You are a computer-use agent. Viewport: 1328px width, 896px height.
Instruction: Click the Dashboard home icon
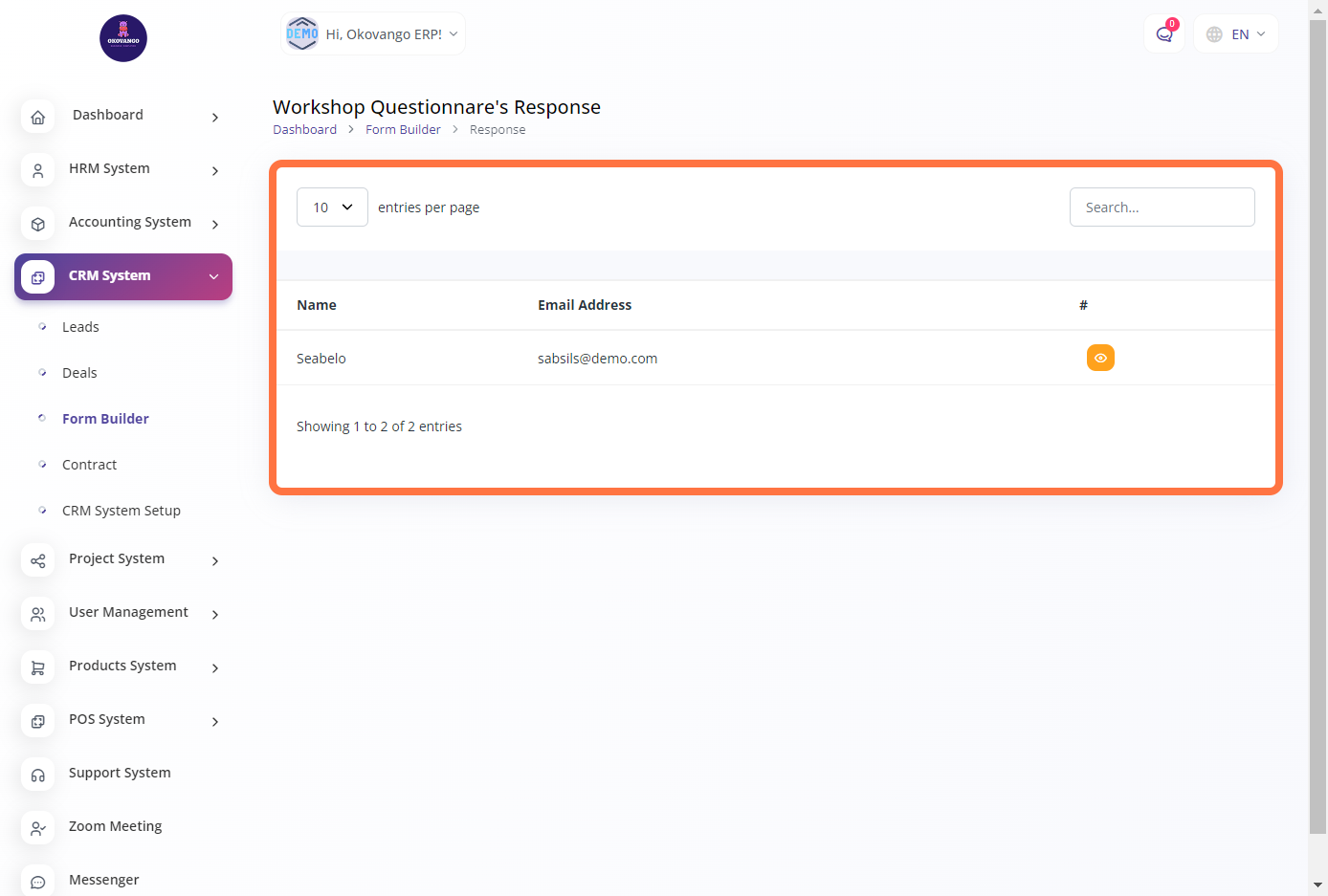38,118
